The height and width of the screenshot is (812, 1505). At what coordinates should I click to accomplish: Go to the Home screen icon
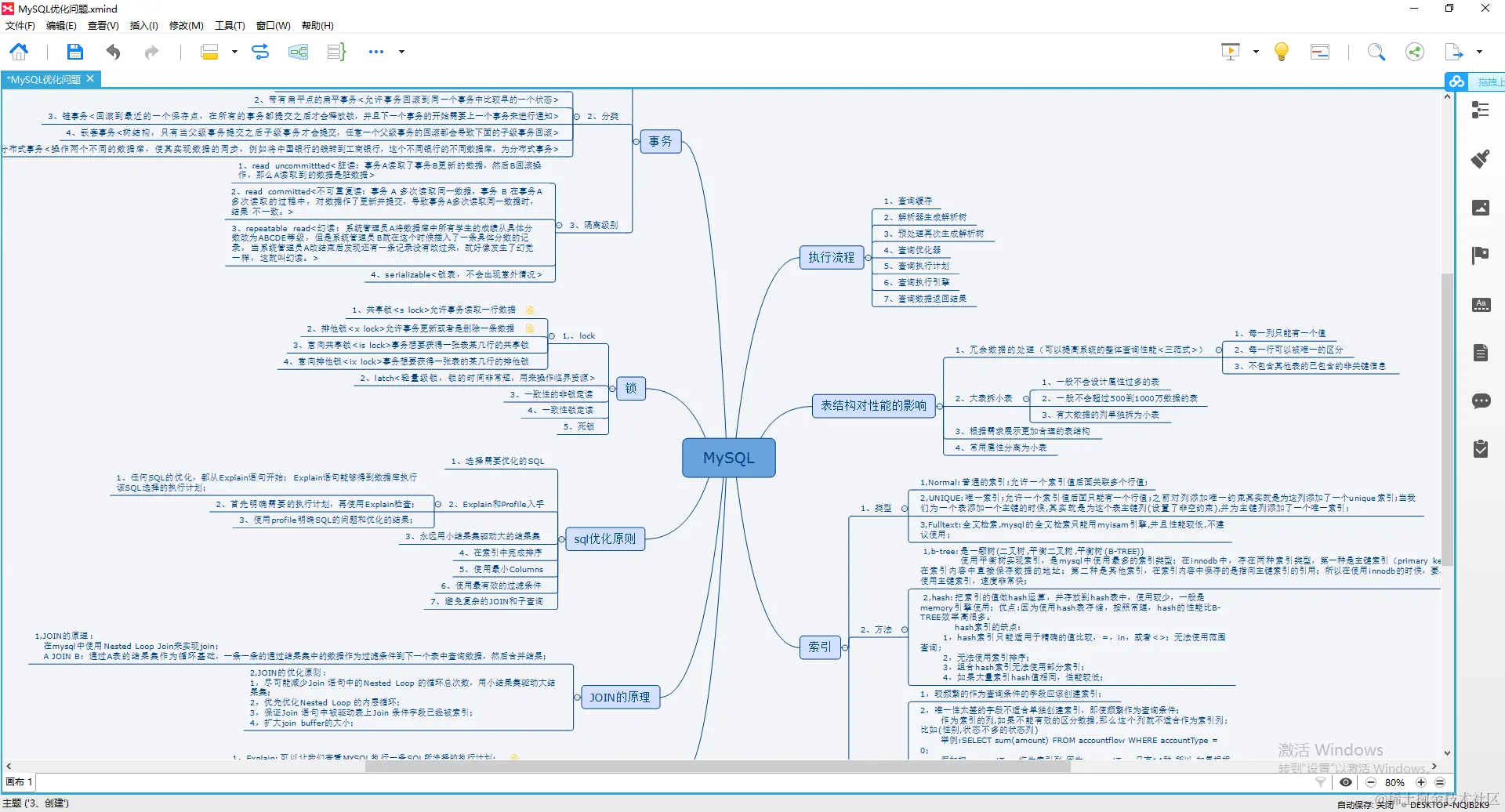19,52
